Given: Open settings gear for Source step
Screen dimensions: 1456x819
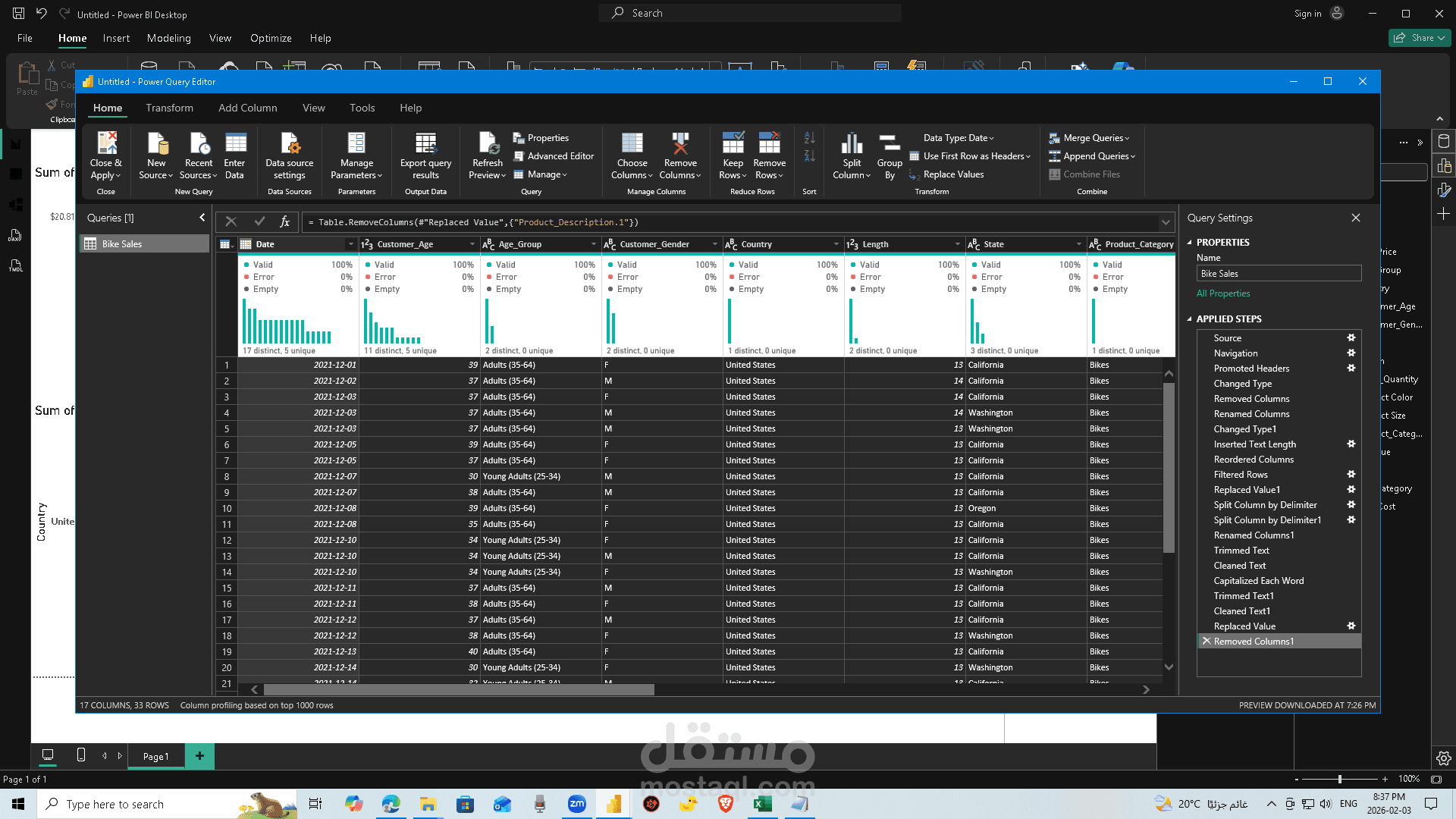Looking at the screenshot, I should point(1351,338).
